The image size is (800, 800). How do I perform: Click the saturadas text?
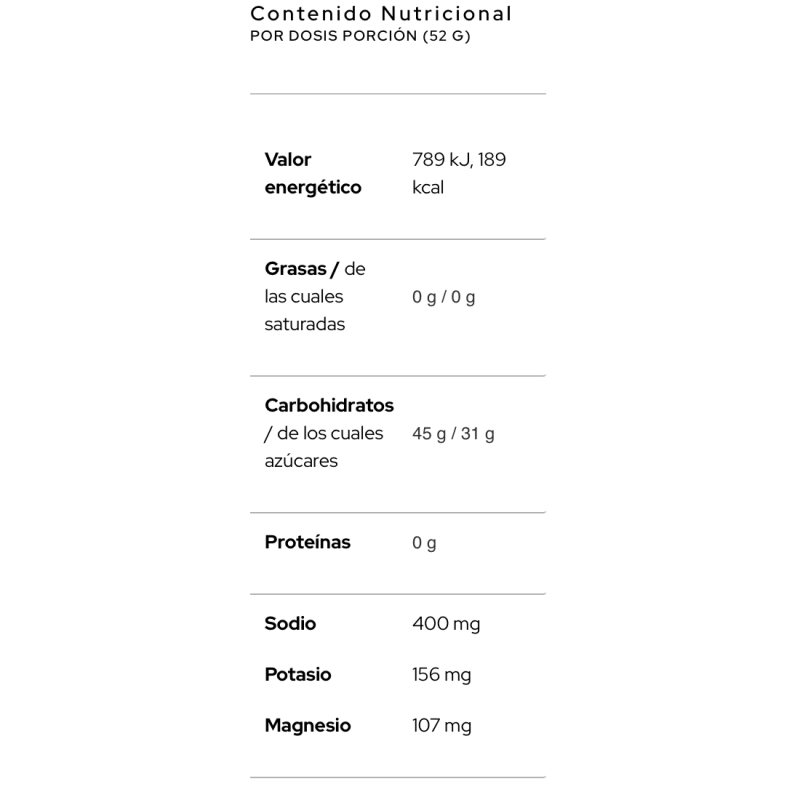tap(305, 324)
